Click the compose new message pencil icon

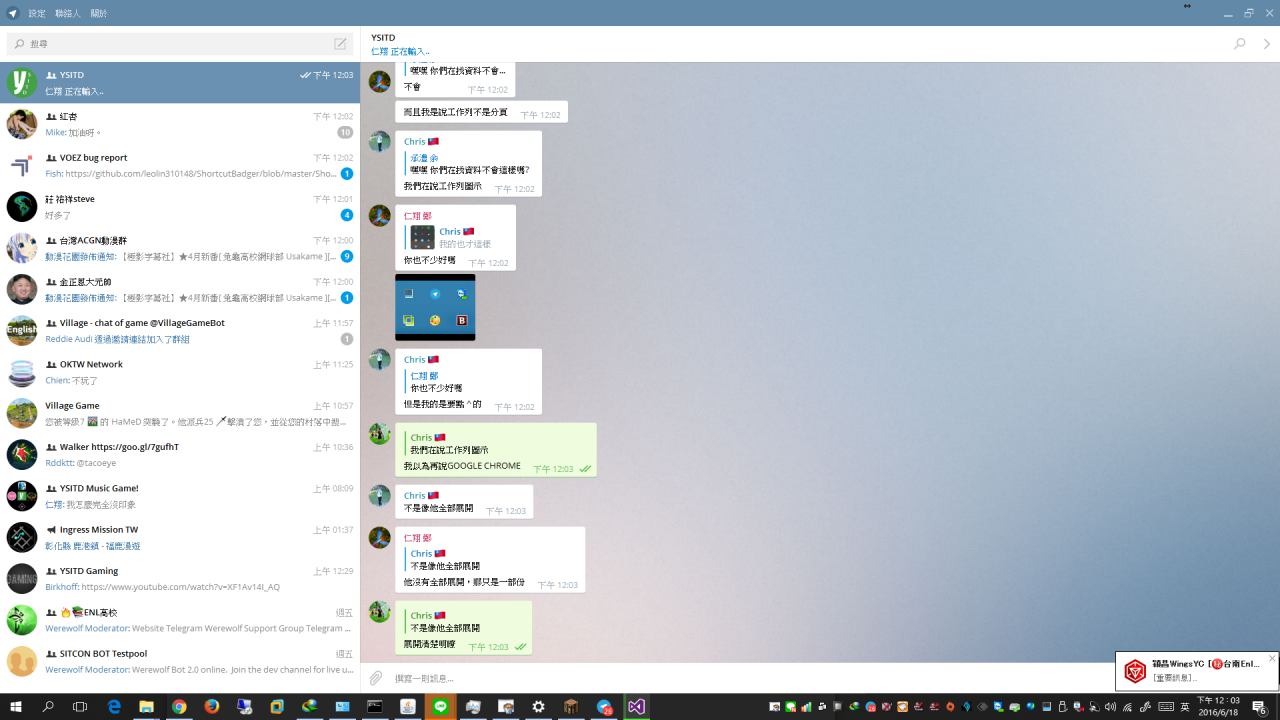coord(340,44)
